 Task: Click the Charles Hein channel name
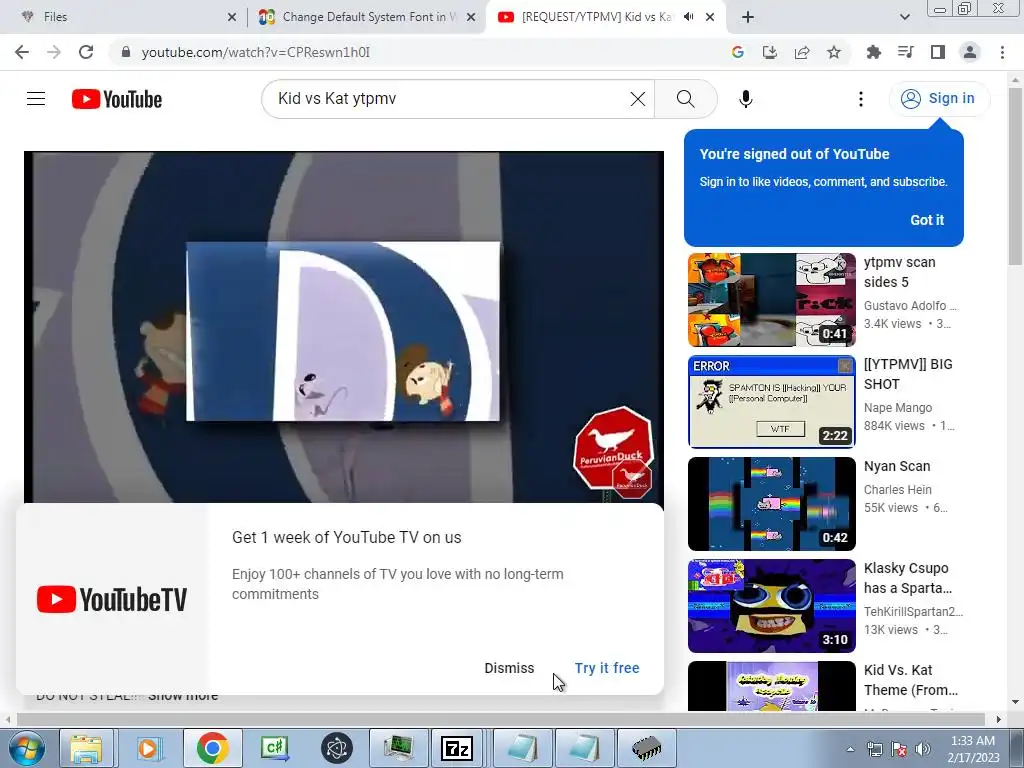[x=897, y=490]
